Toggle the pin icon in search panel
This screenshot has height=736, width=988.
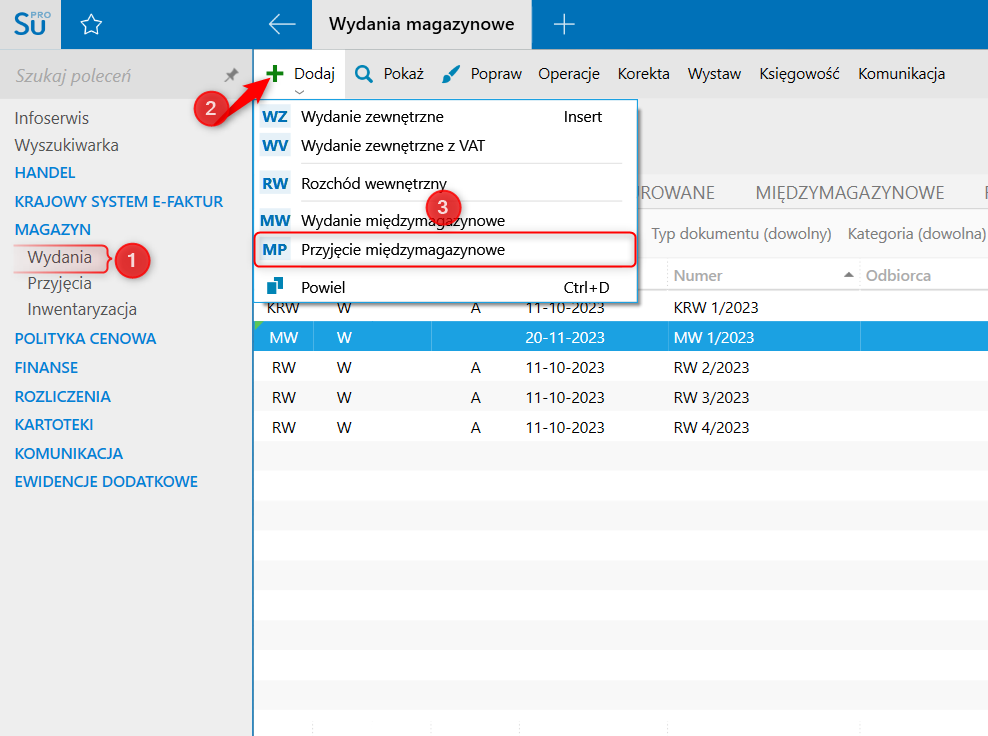(231, 75)
